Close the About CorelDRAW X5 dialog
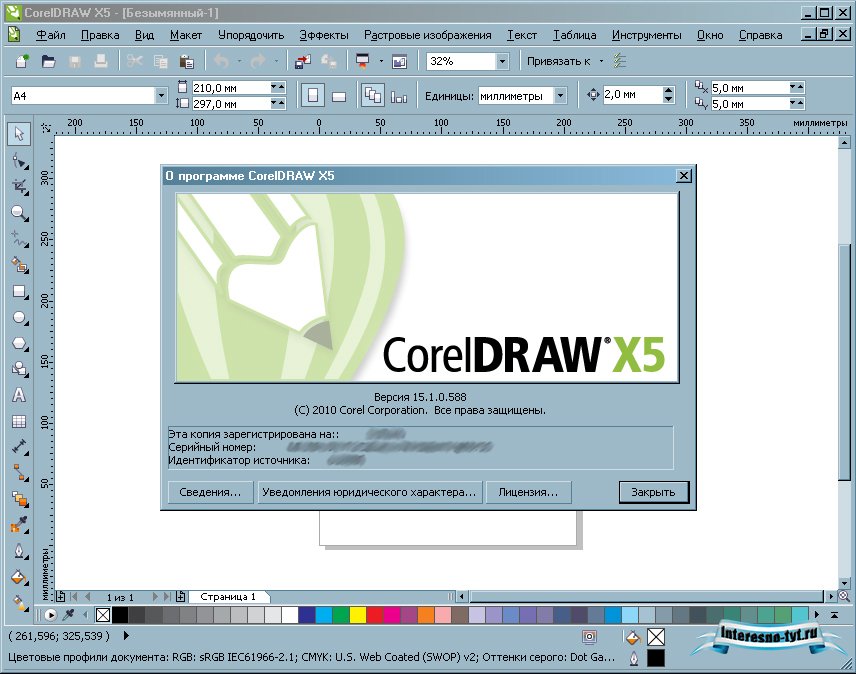The height and width of the screenshot is (674, 856). click(x=683, y=175)
